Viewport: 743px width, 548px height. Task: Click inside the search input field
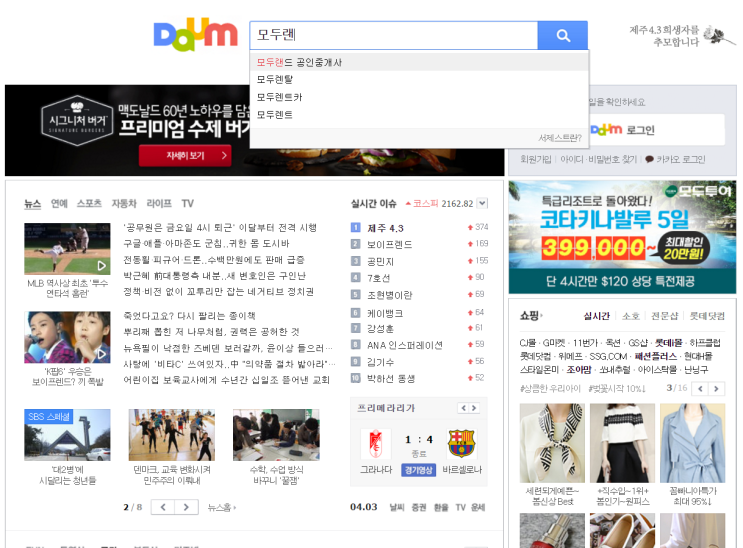[394, 35]
